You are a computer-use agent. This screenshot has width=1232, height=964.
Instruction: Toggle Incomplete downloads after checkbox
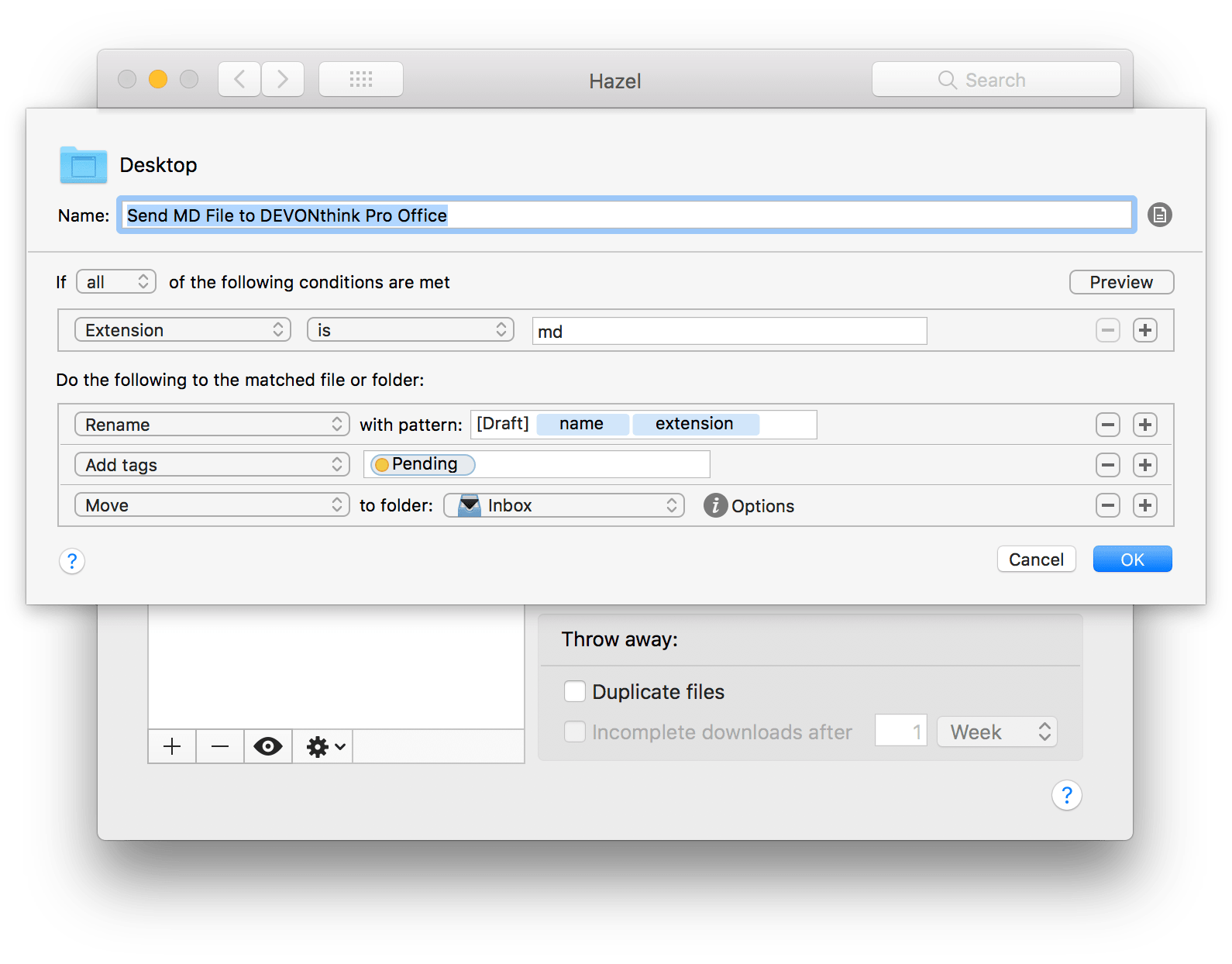pos(575,732)
